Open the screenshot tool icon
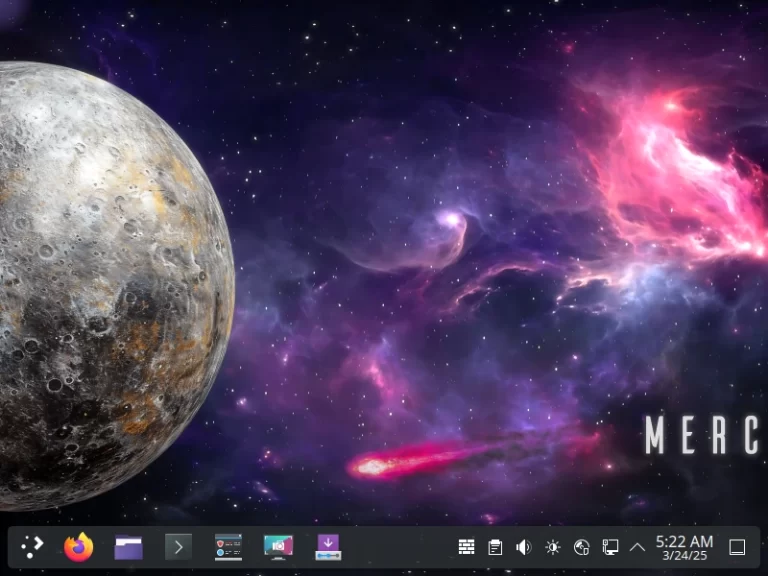 [278, 547]
